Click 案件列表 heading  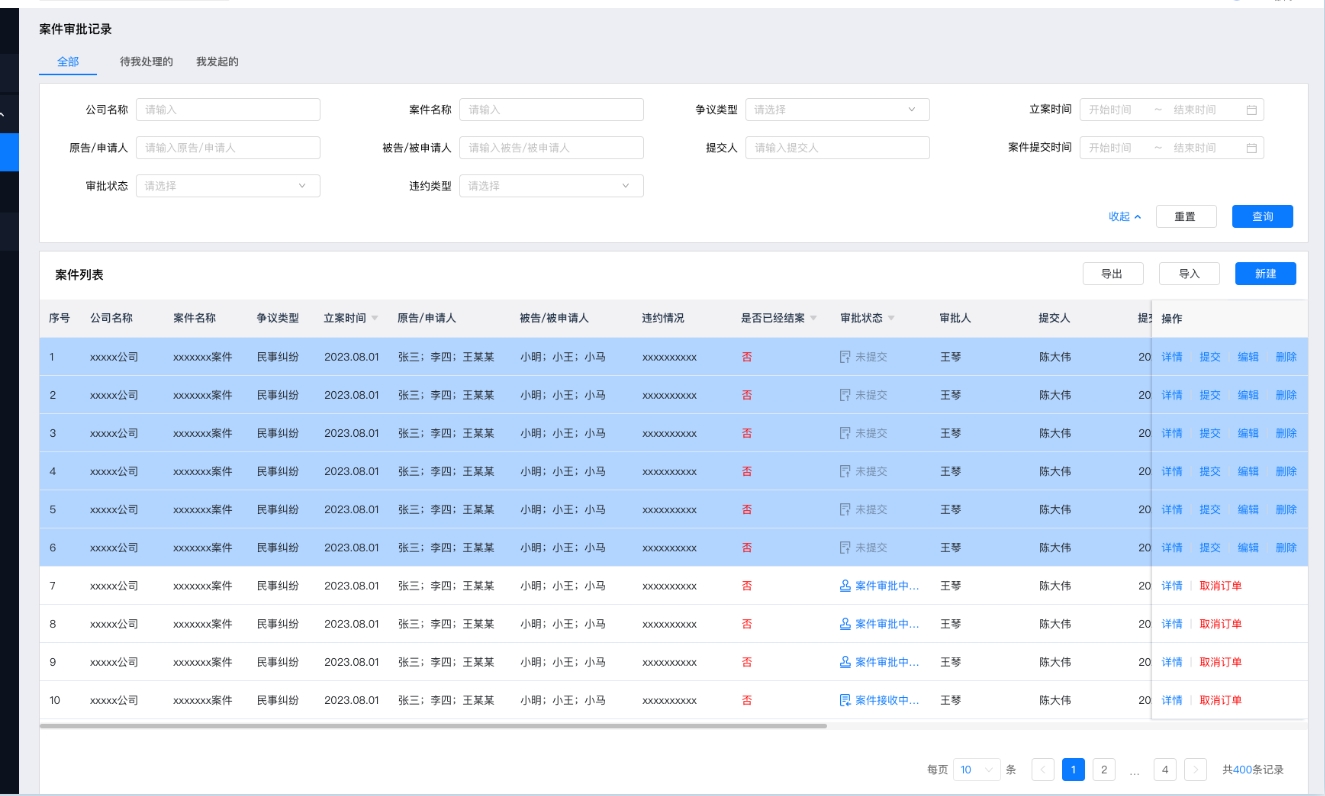(79, 274)
